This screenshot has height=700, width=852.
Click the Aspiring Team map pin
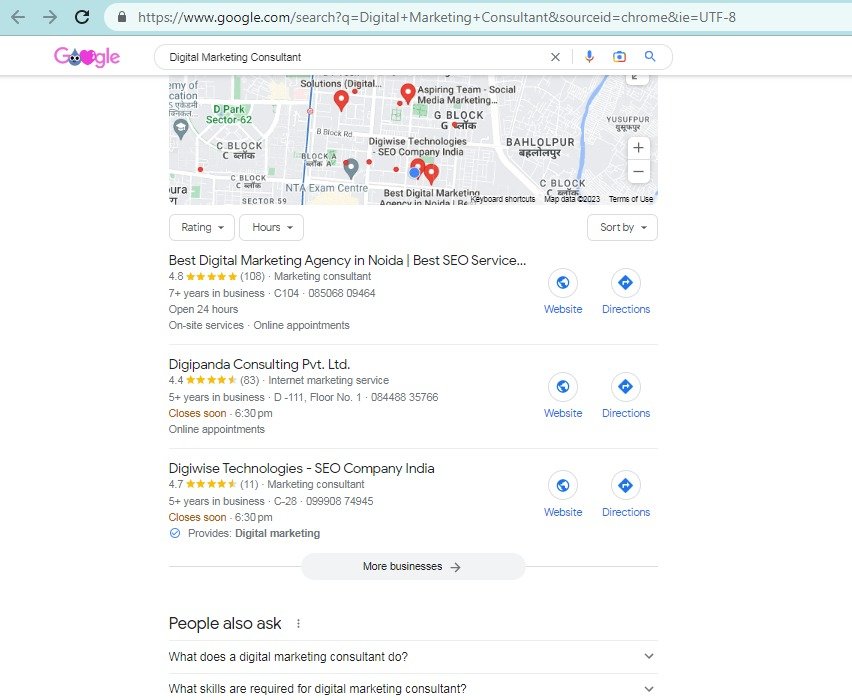[408, 93]
